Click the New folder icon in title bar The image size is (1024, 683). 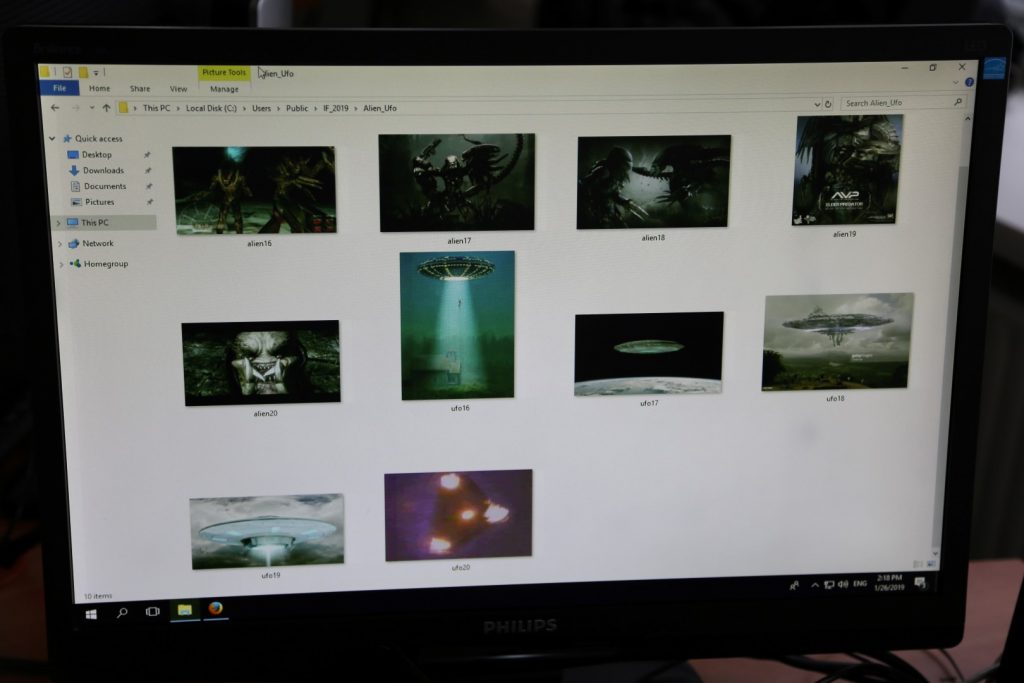83,72
